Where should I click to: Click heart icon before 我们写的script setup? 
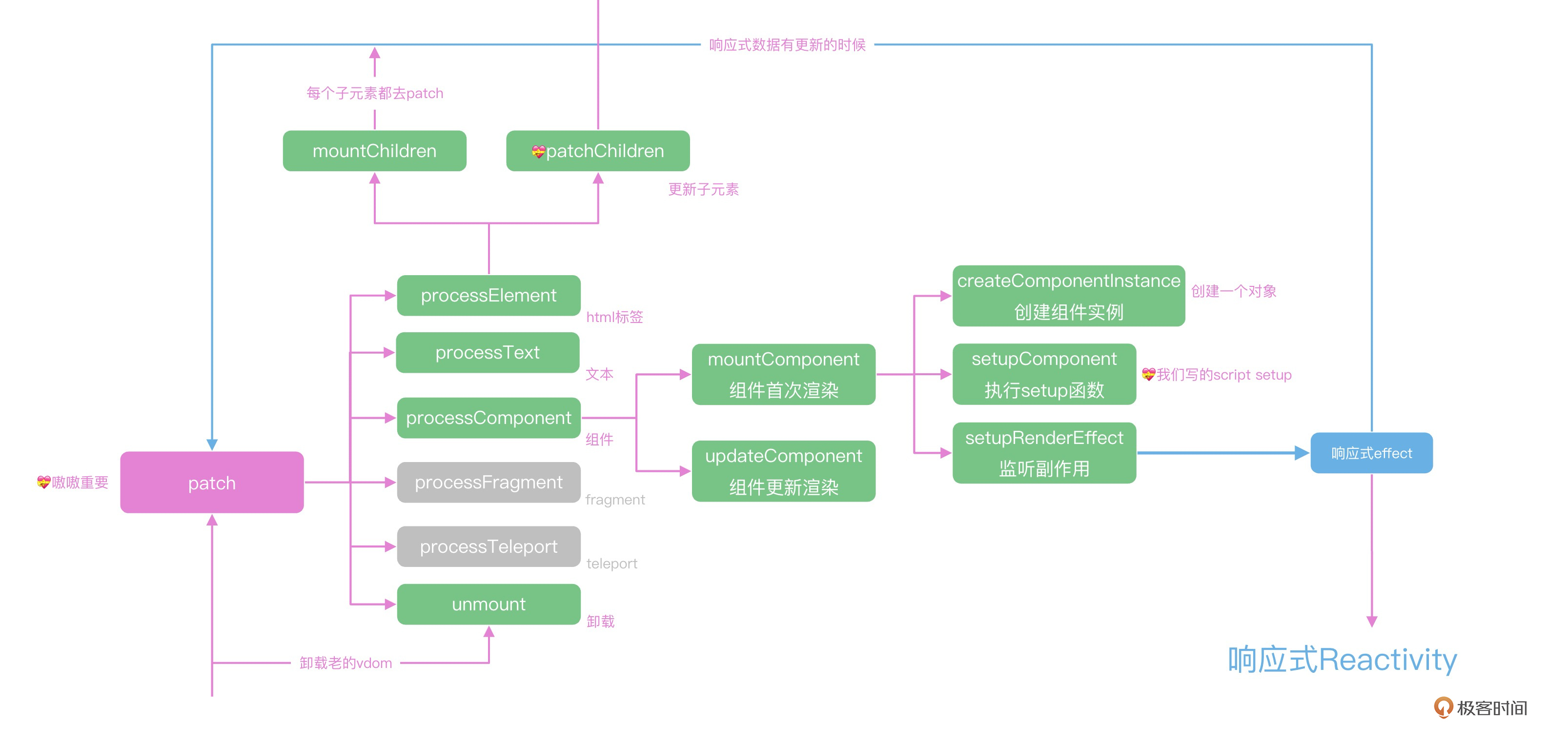[1148, 374]
